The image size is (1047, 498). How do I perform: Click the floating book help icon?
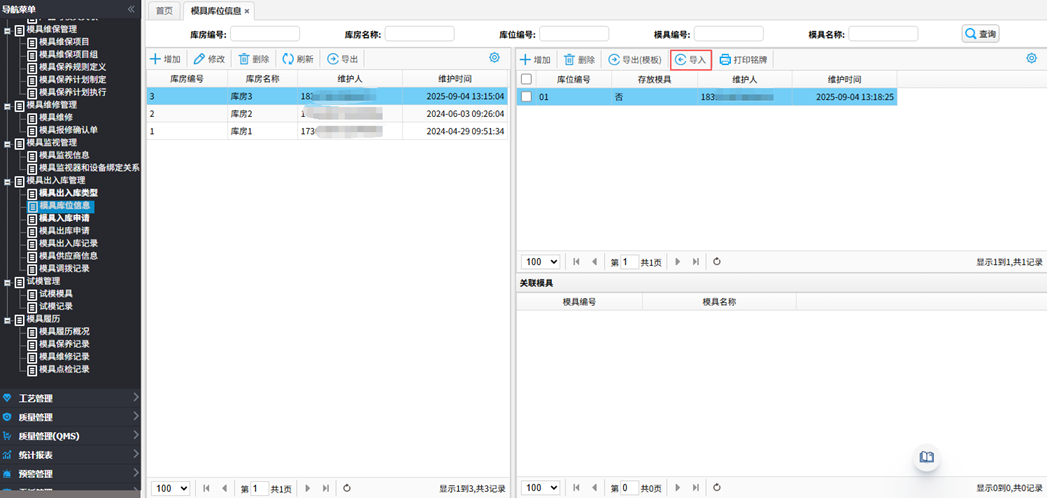(x=927, y=457)
